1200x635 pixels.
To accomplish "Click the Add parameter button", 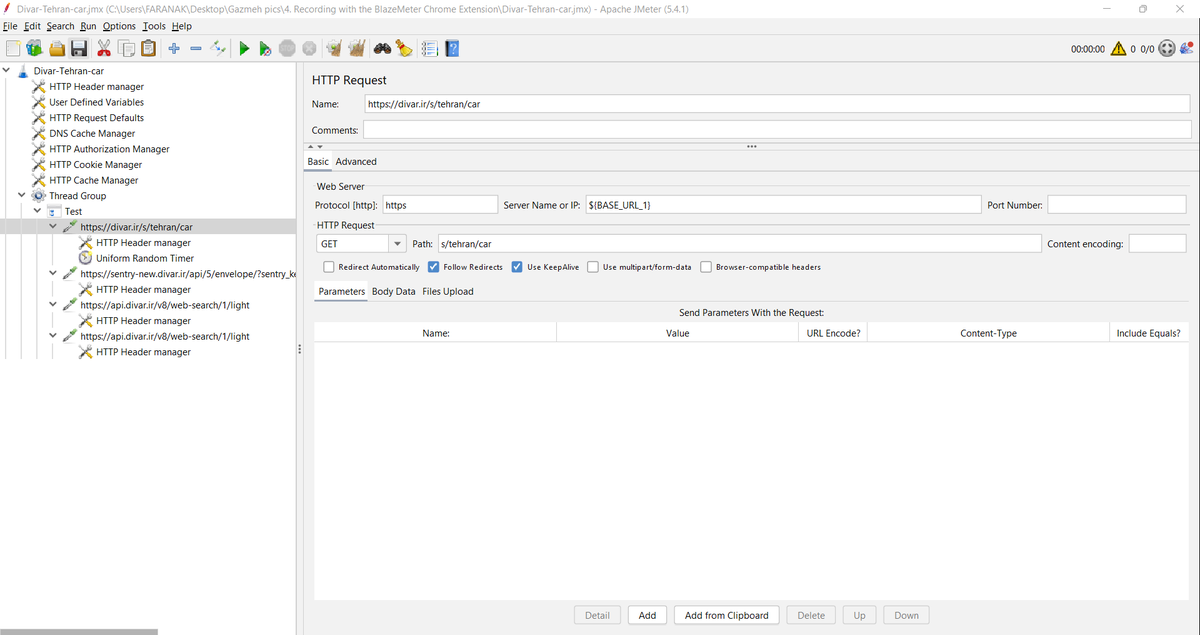I will [647, 615].
